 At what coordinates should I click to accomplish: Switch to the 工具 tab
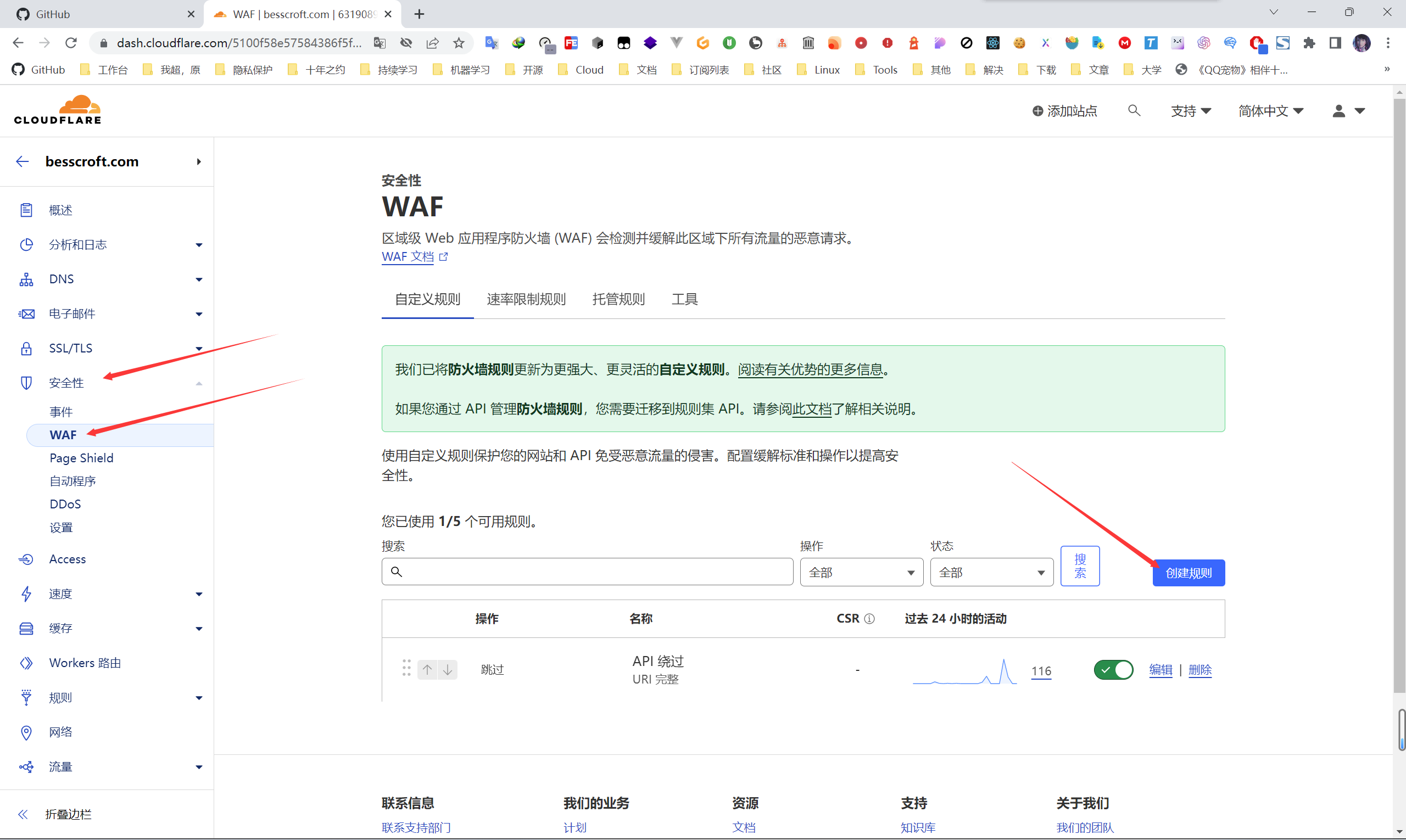(684, 299)
